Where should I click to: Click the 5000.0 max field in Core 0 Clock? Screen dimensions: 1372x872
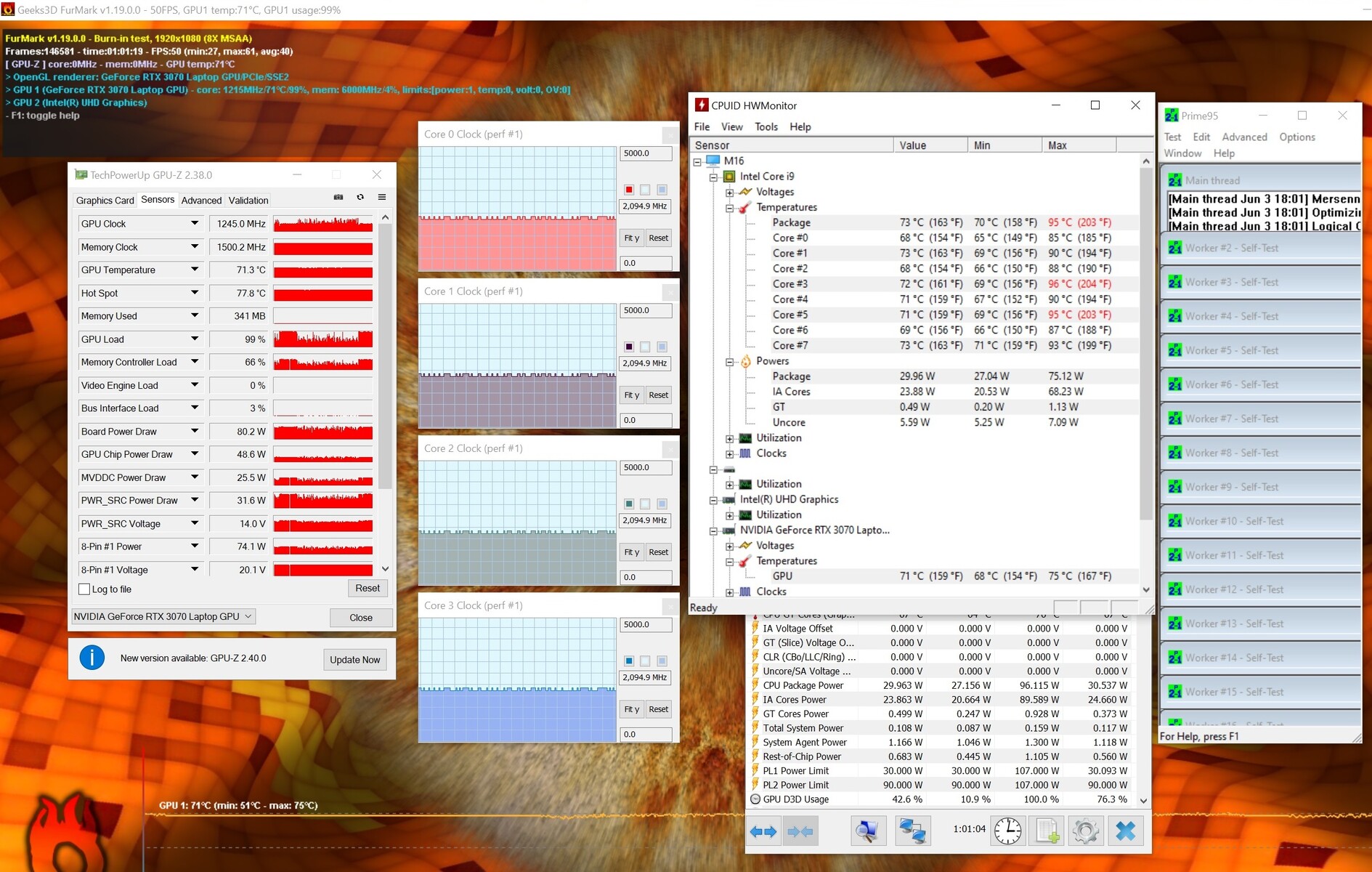coord(646,153)
